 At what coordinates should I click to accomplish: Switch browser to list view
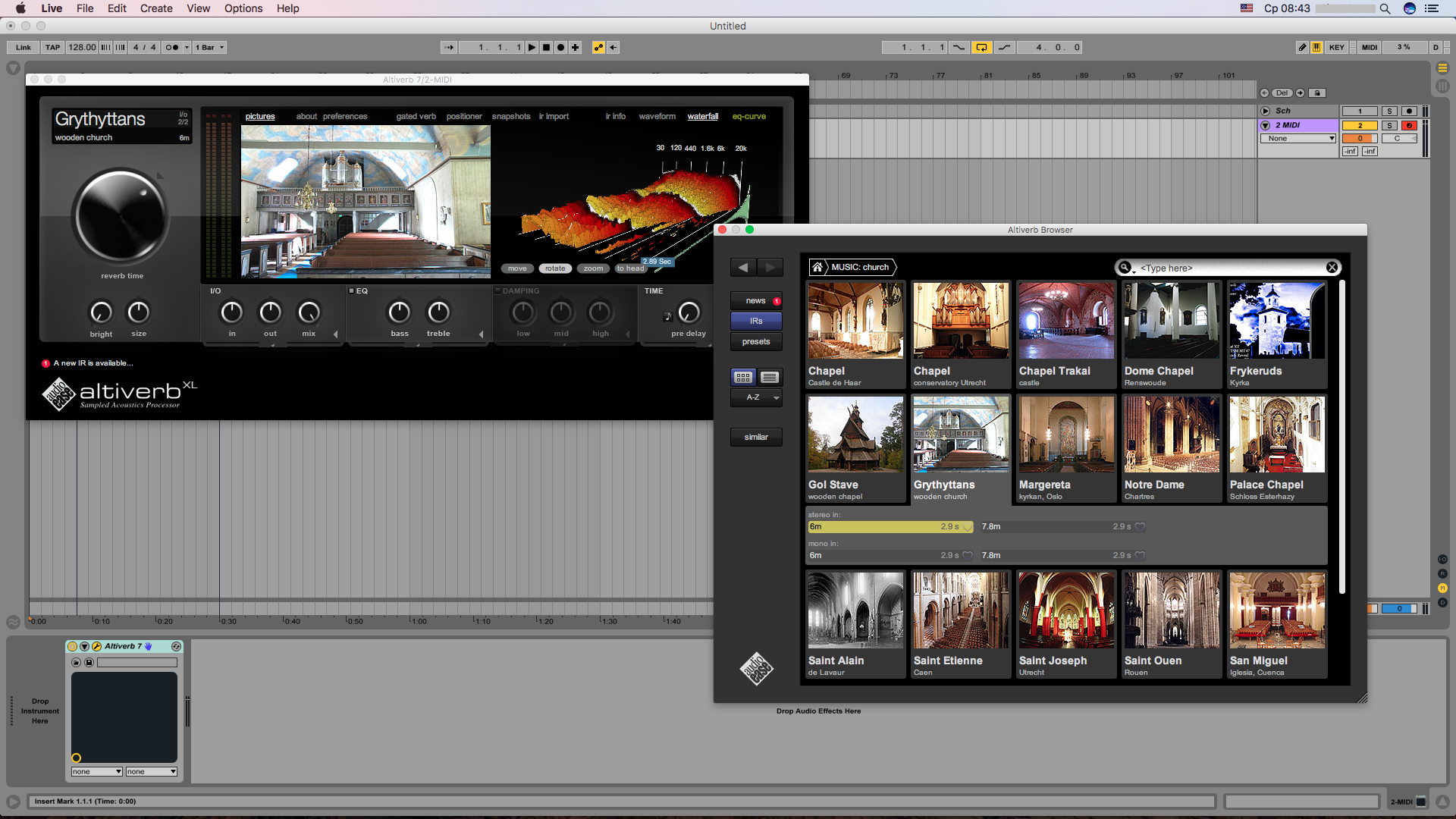[x=770, y=377]
